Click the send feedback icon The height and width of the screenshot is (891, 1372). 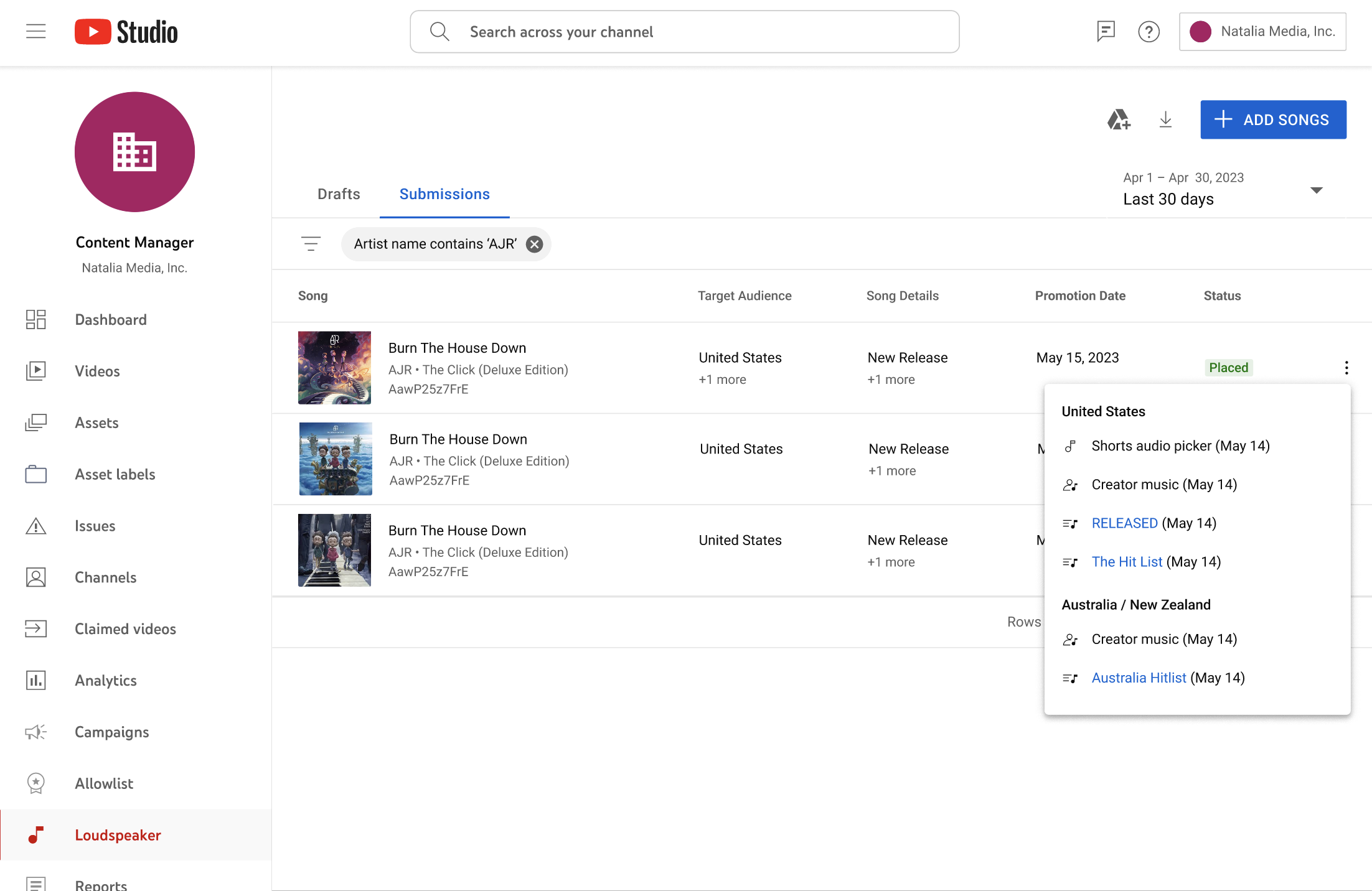point(1106,31)
